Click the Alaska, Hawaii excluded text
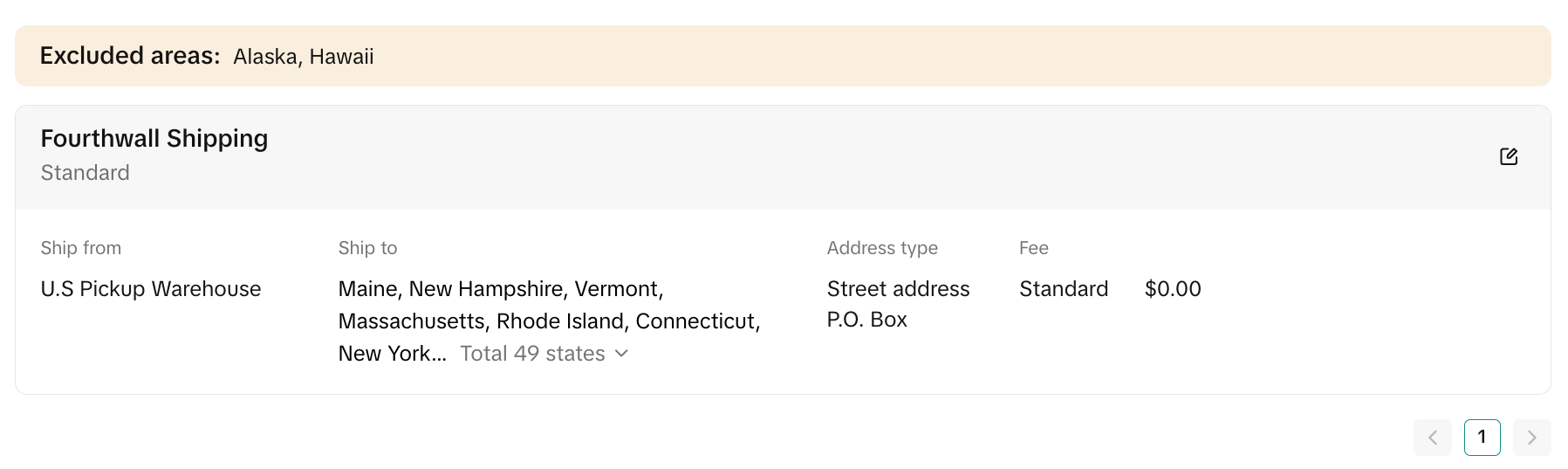This screenshot has height=469, width=1568. (x=304, y=57)
